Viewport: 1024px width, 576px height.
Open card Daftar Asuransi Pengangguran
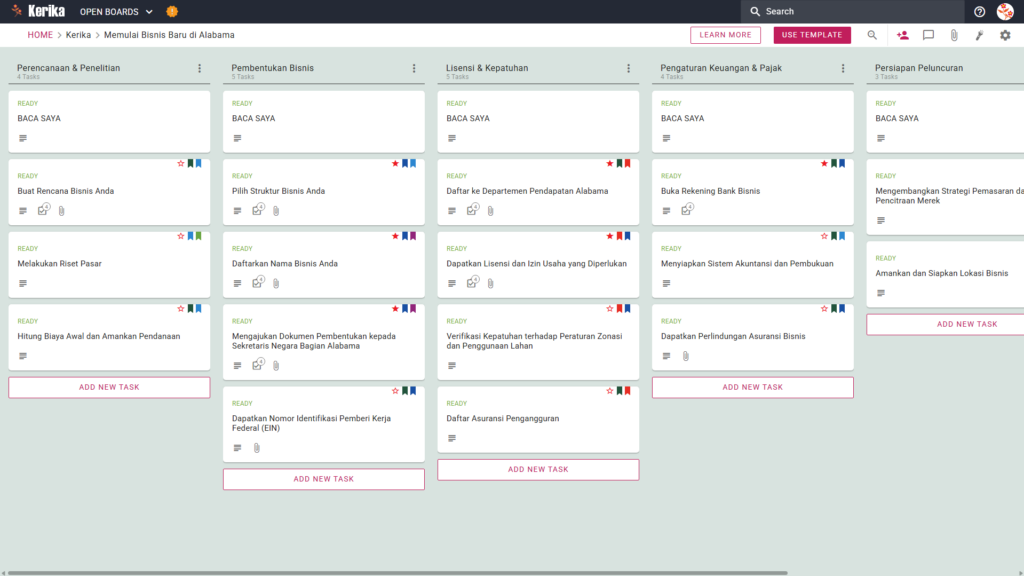click(538, 419)
